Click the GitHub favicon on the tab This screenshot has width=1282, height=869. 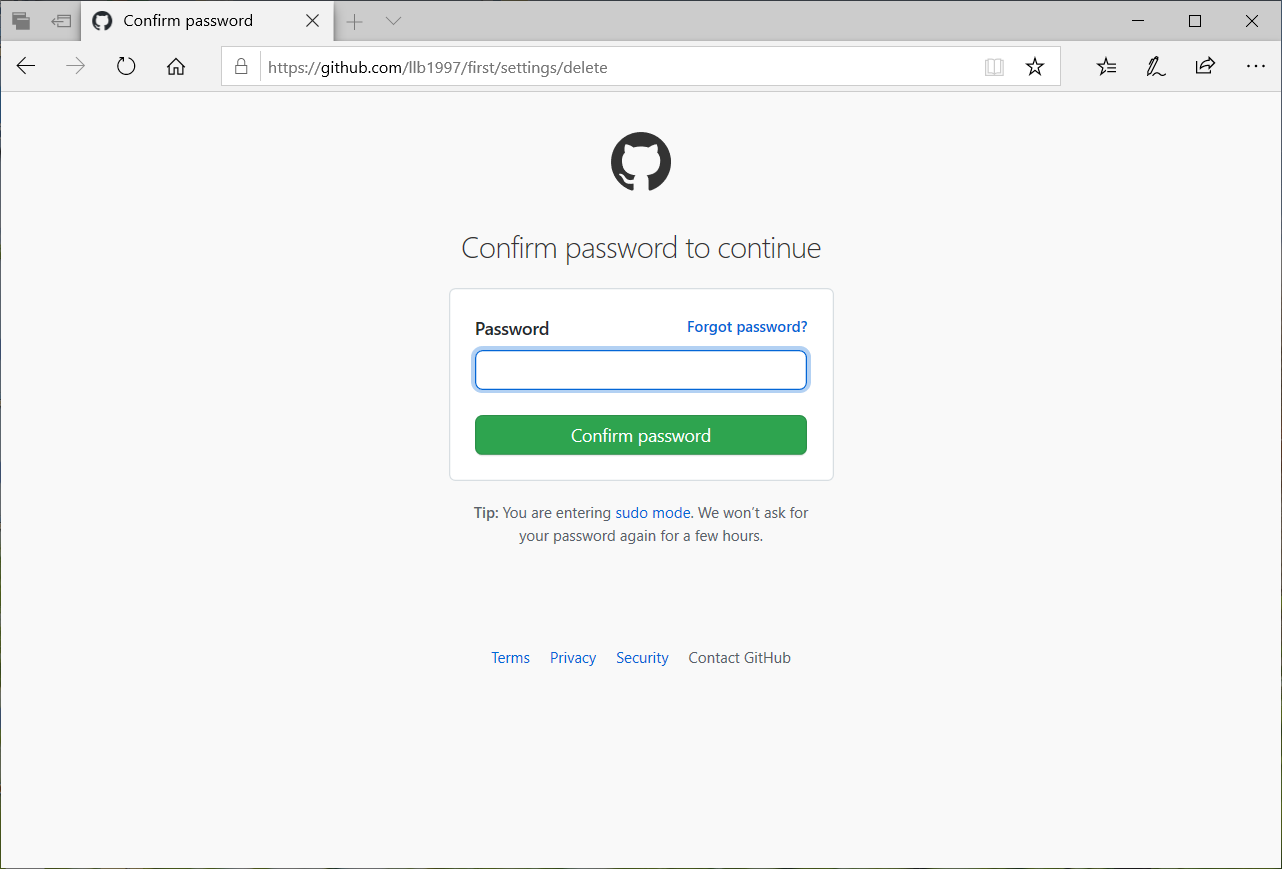[102, 21]
